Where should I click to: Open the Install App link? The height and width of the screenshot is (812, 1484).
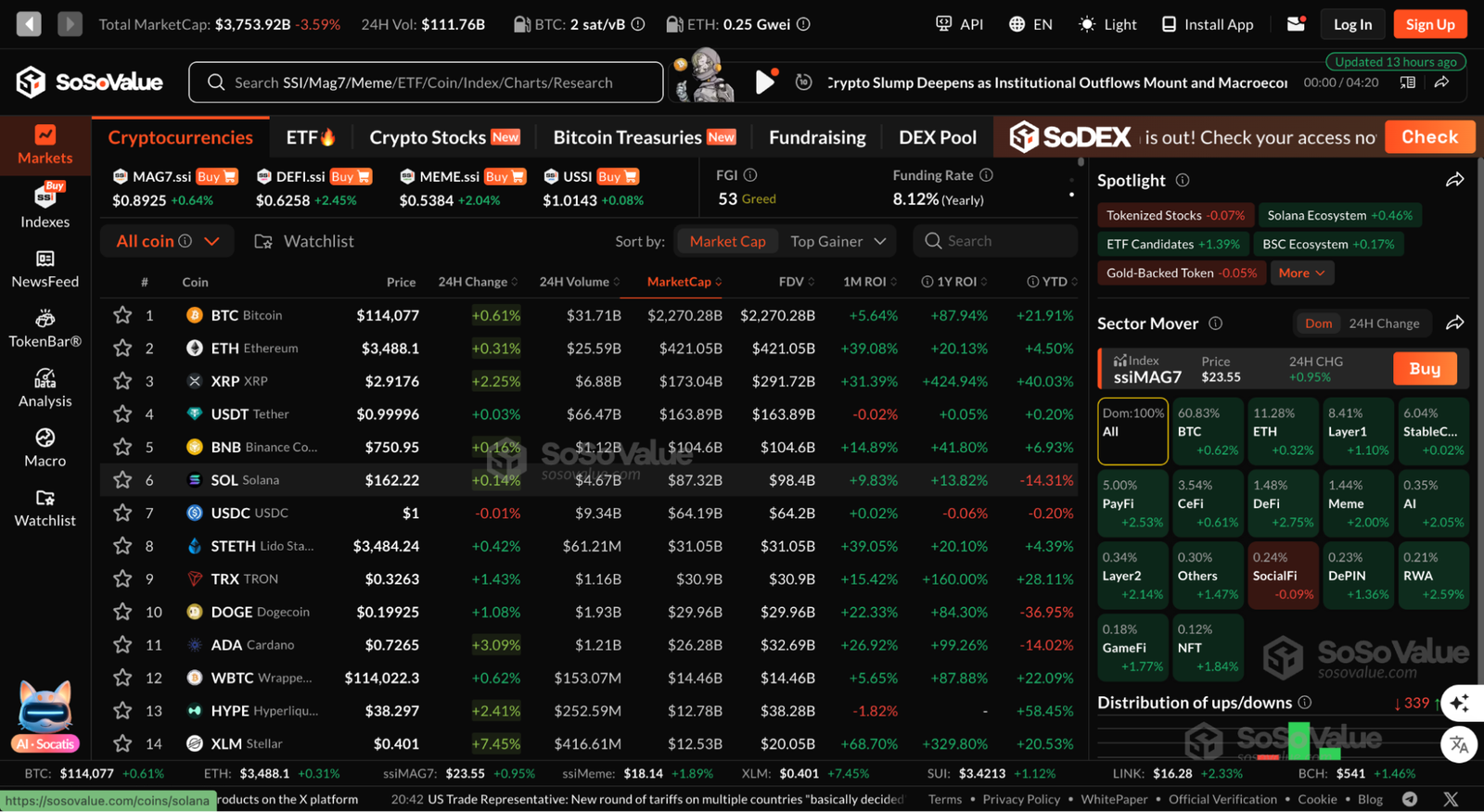click(1208, 24)
